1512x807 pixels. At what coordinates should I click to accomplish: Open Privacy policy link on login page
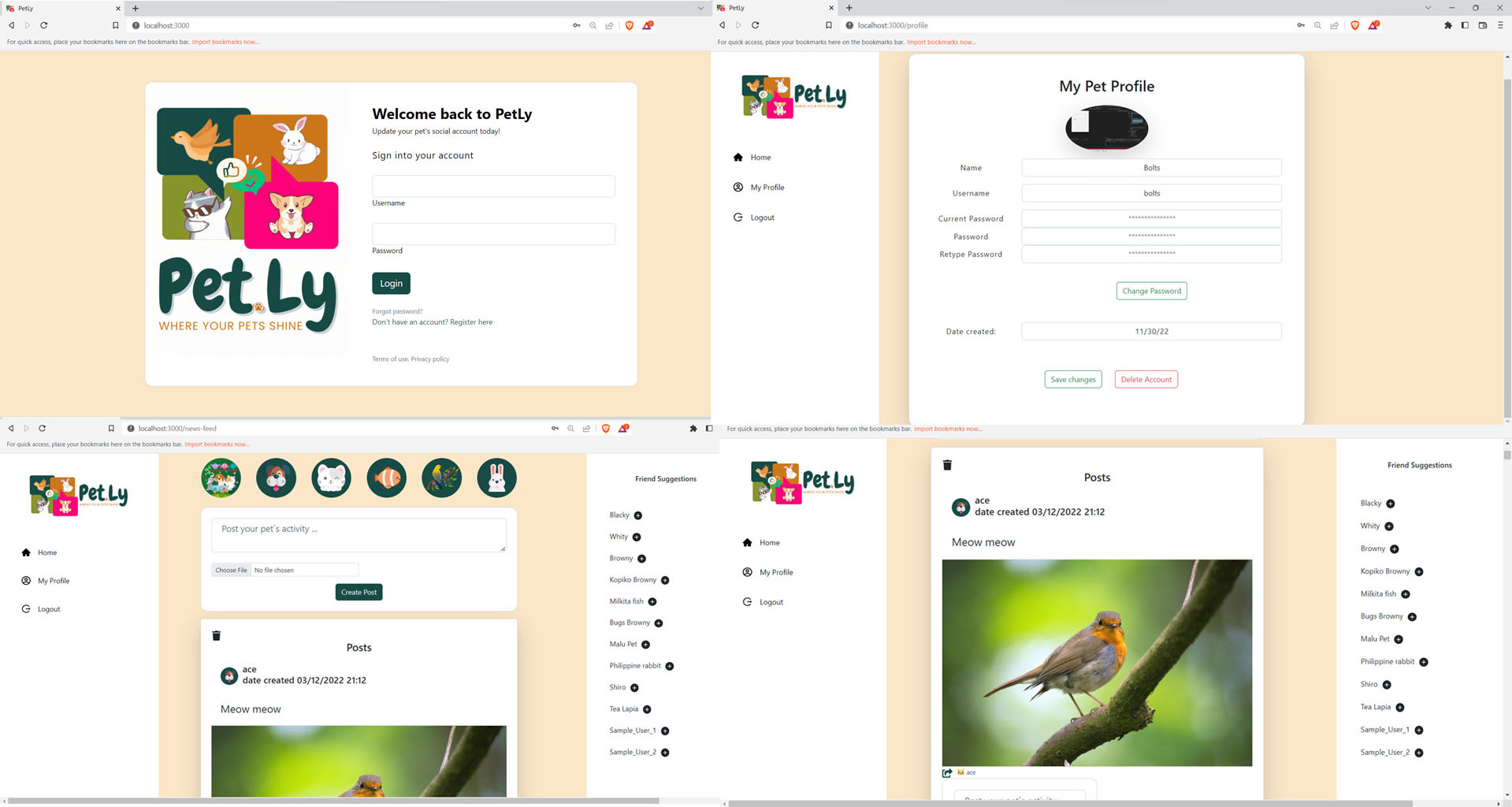[430, 359]
